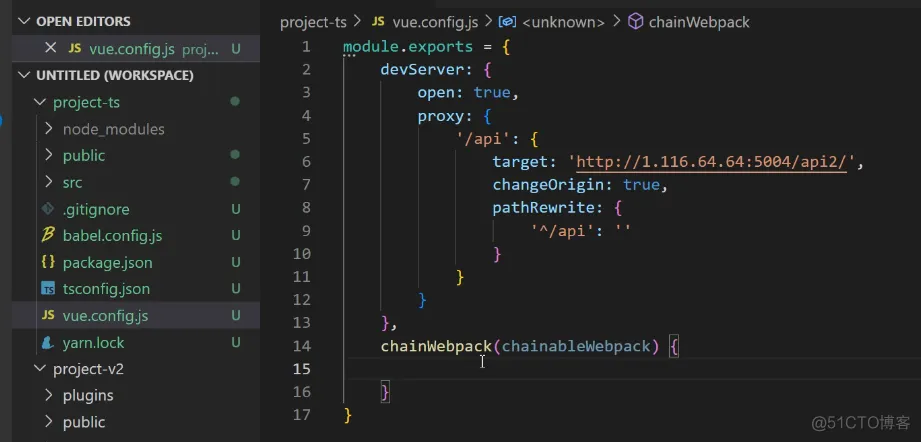Click the modified dot beside the src folder

click(x=235, y=181)
